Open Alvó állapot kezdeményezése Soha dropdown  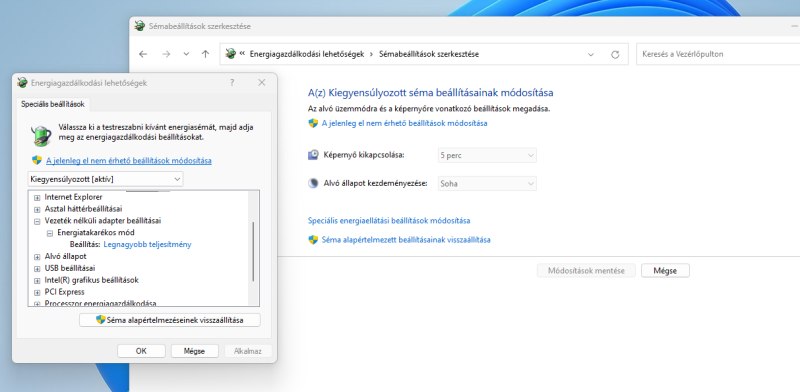[487, 183]
